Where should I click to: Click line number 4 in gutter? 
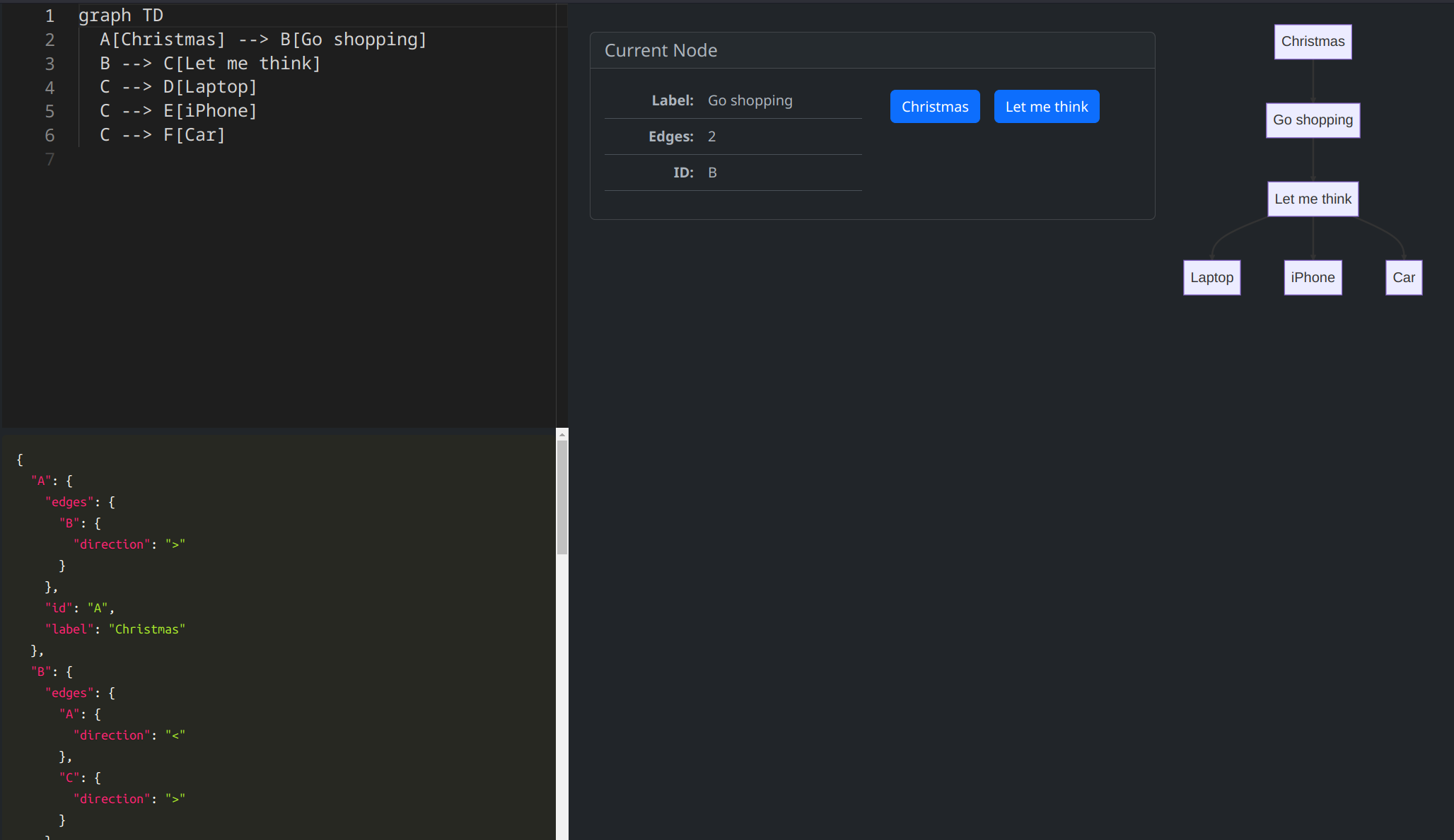50,88
